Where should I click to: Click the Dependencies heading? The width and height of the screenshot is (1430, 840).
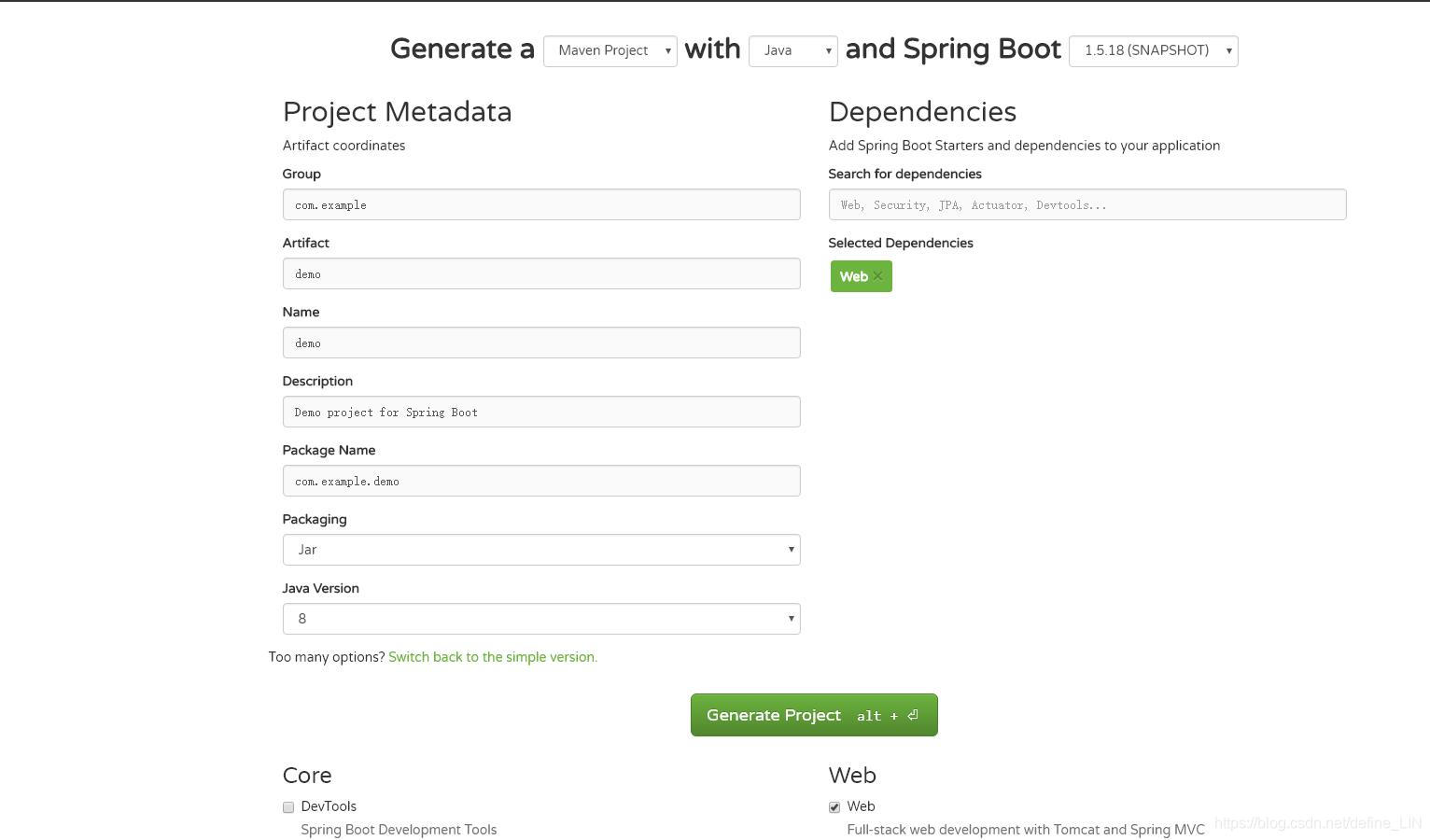922,112
